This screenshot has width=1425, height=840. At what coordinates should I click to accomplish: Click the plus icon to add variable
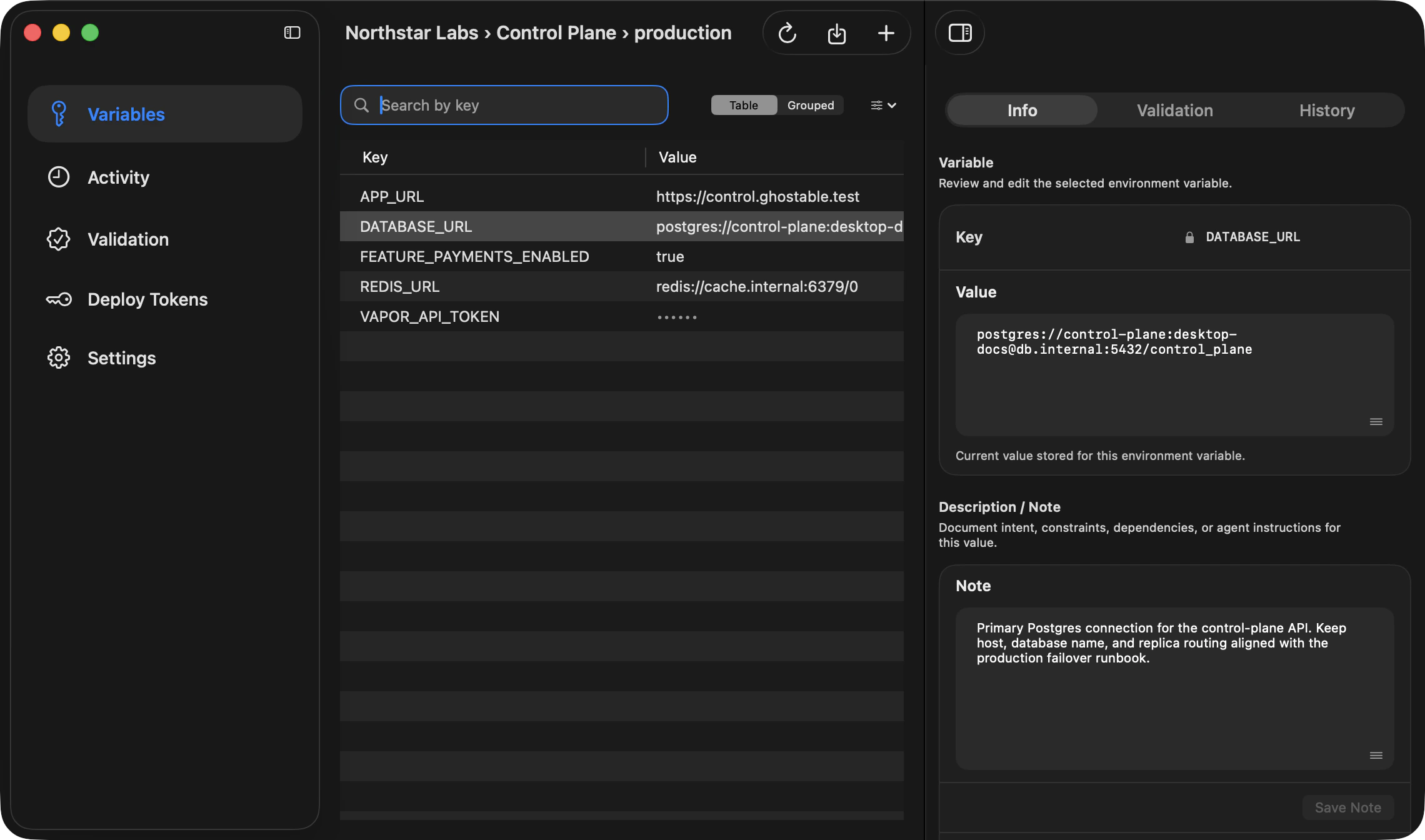(886, 33)
